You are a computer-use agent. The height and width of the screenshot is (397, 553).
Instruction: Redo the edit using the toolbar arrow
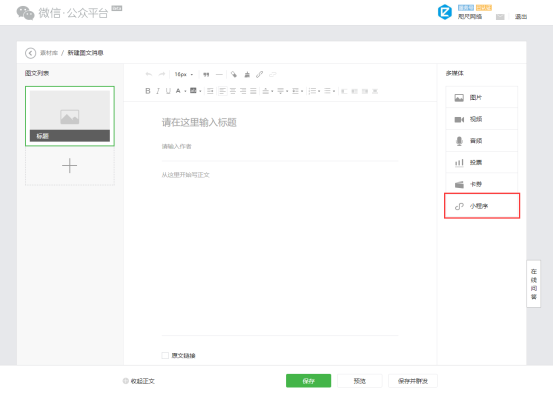pyautogui.click(x=162, y=74)
